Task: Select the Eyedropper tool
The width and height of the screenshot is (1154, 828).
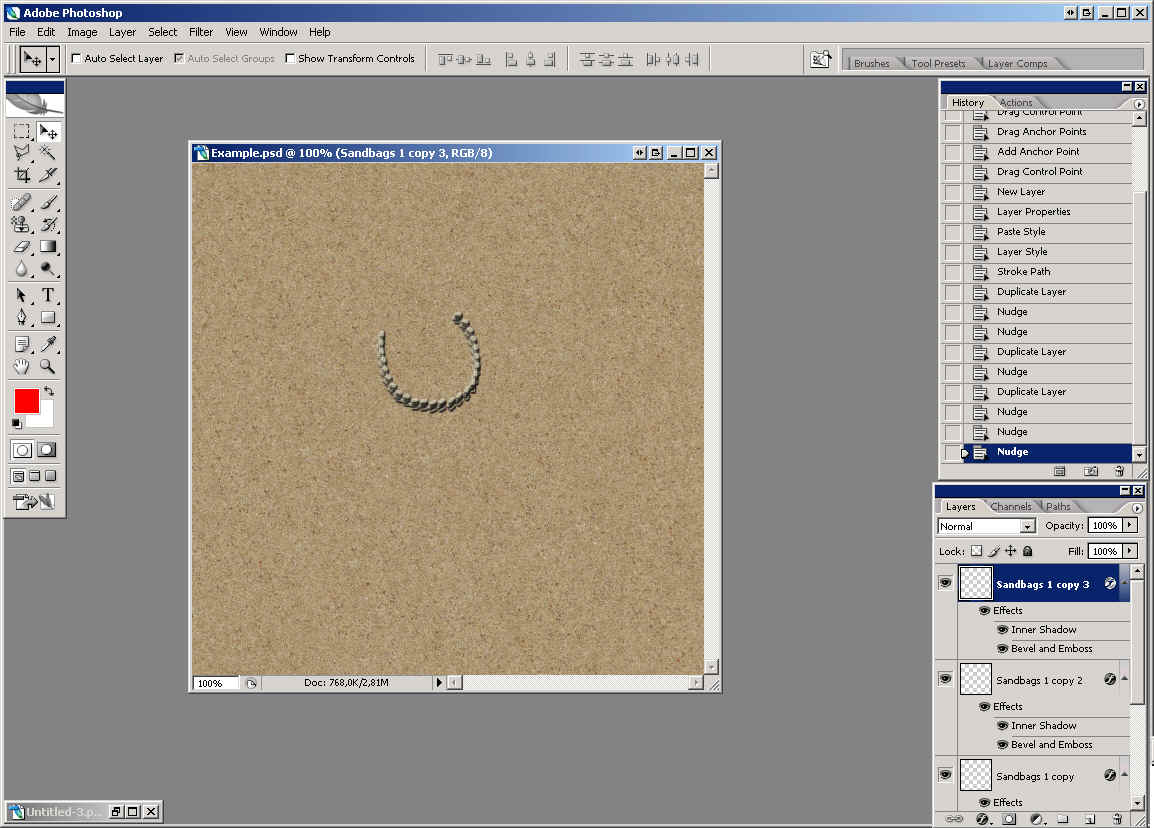Action: coord(47,344)
